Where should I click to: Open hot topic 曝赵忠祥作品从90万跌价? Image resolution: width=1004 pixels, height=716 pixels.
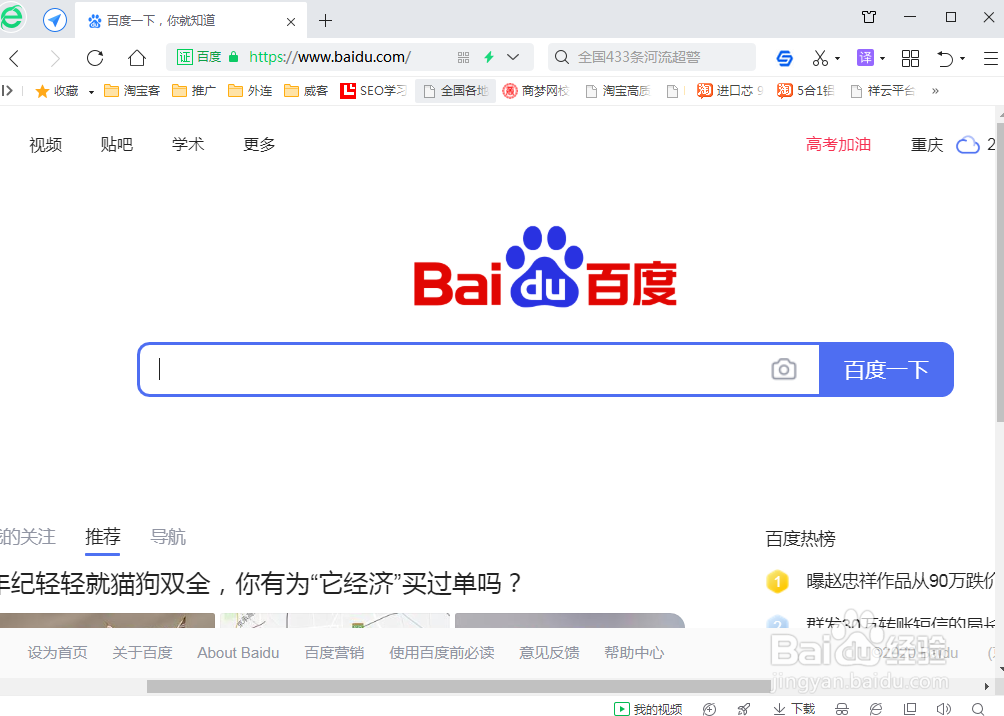coord(900,582)
